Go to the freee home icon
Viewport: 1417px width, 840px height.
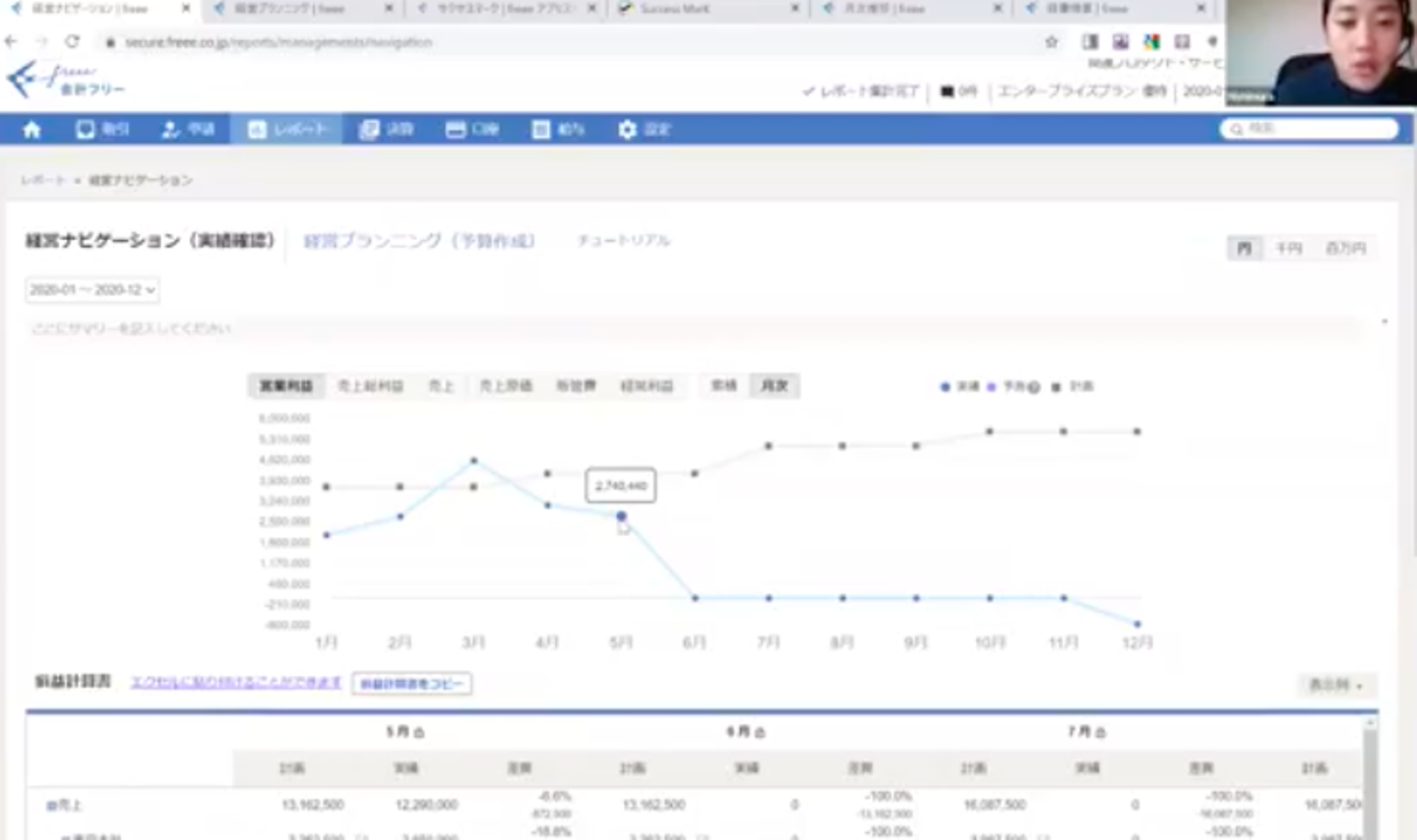(x=31, y=129)
